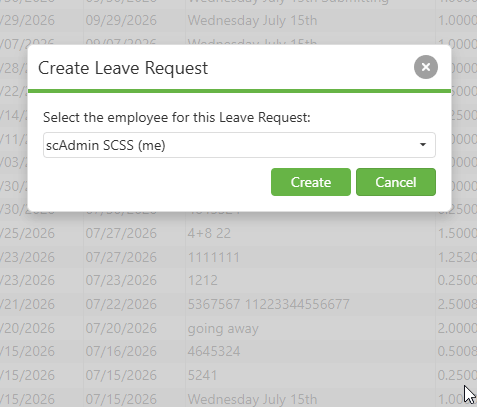The image size is (477, 407).
Task: Click the 07/20/2026 end date cell
Action: 121,328
